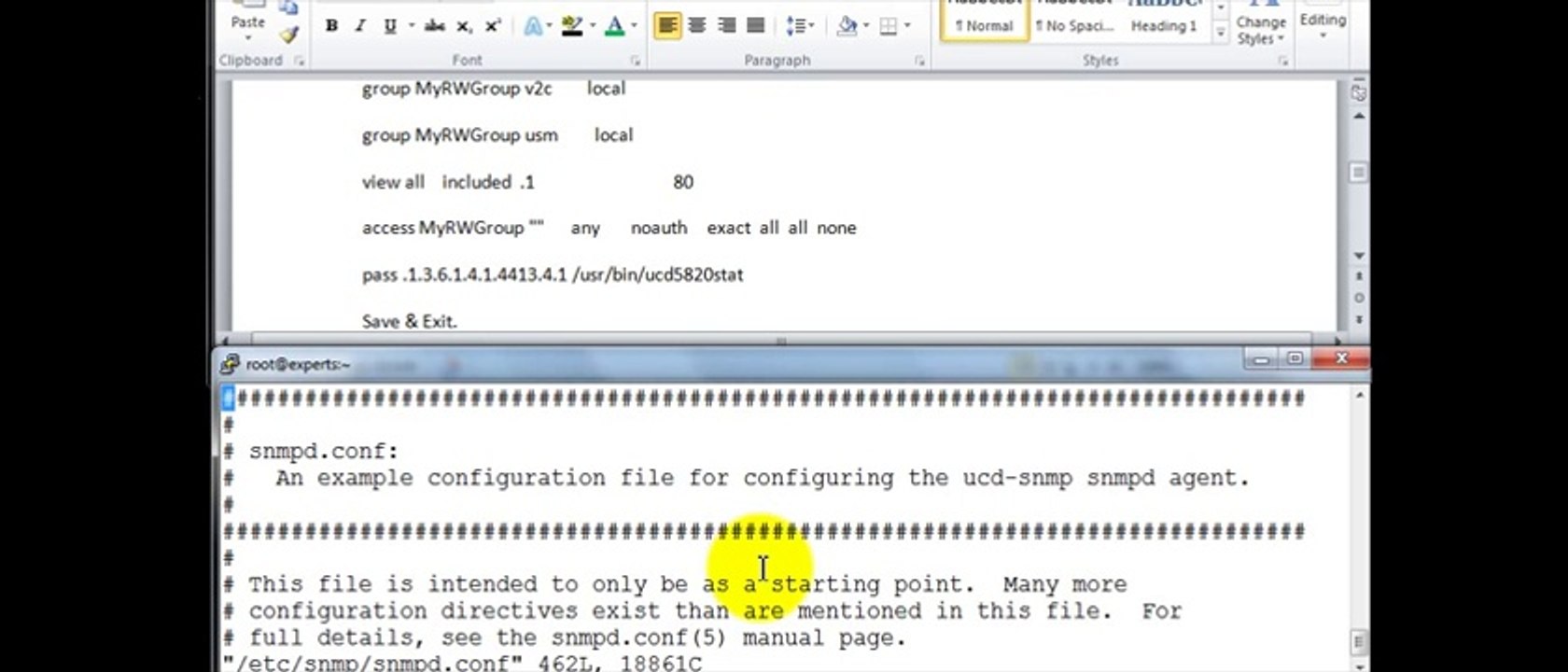This screenshot has height=672, width=1568.
Task: Click the Text Effects icon
Action: coord(532,26)
